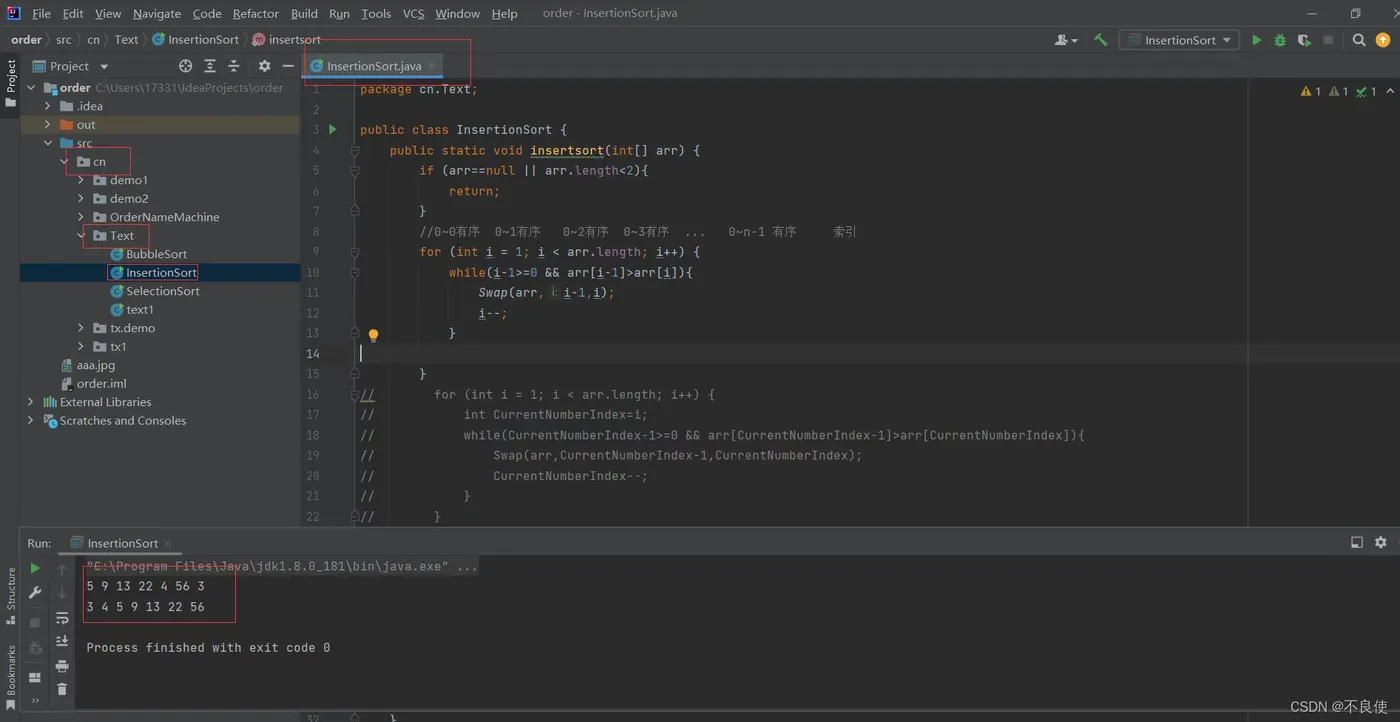Expand the .idea folder
Viewport: 1400px width, 722px height.
click(x=47, y=106)
